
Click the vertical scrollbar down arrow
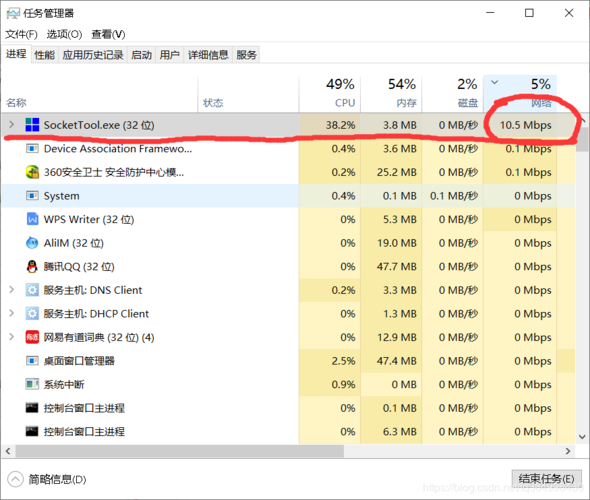click(x=582, y=437)
